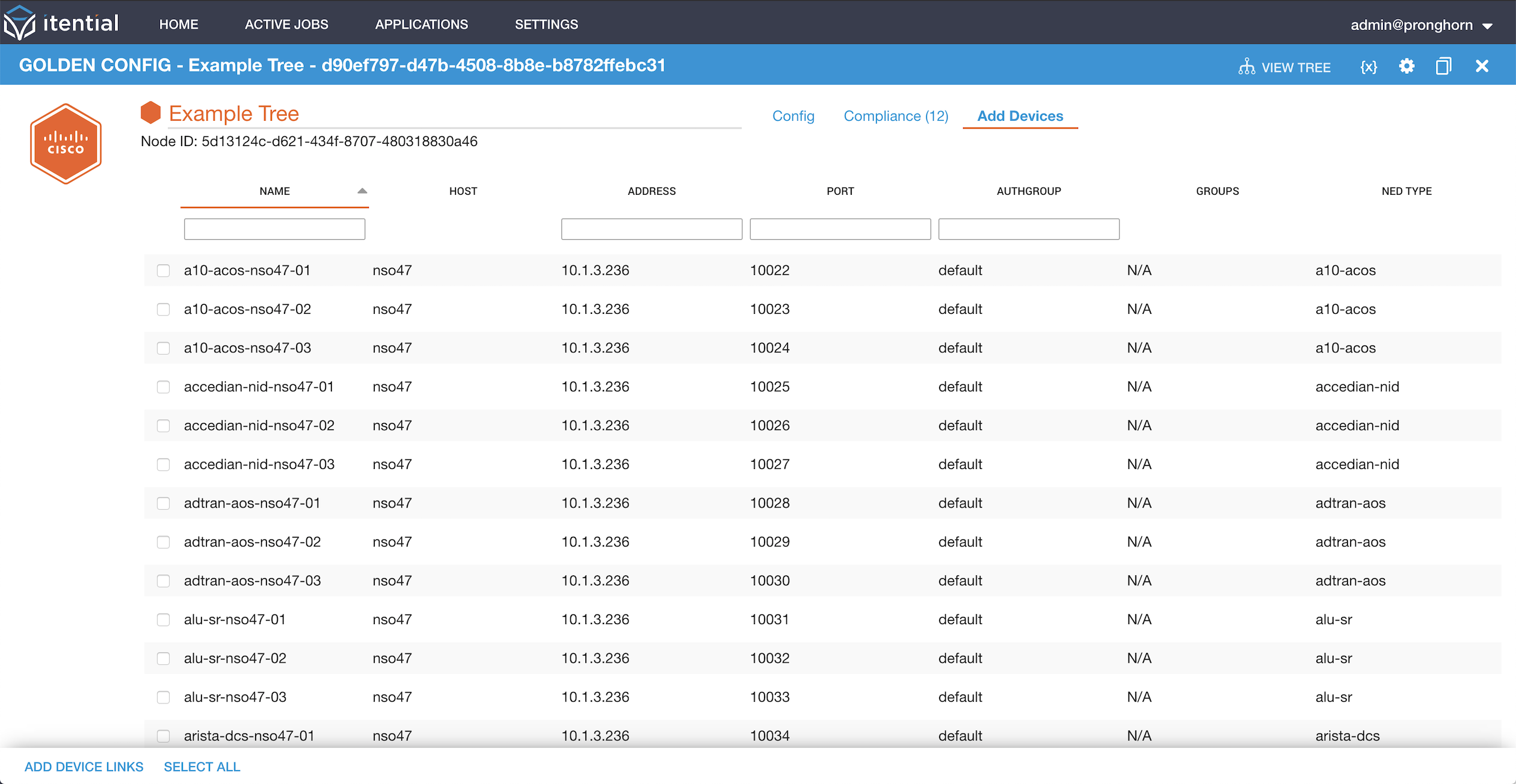Go to HOME in top navigation

tap(179, 25)
